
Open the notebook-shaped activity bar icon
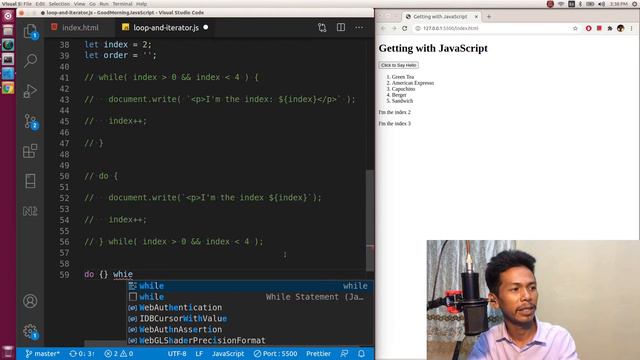30,181
